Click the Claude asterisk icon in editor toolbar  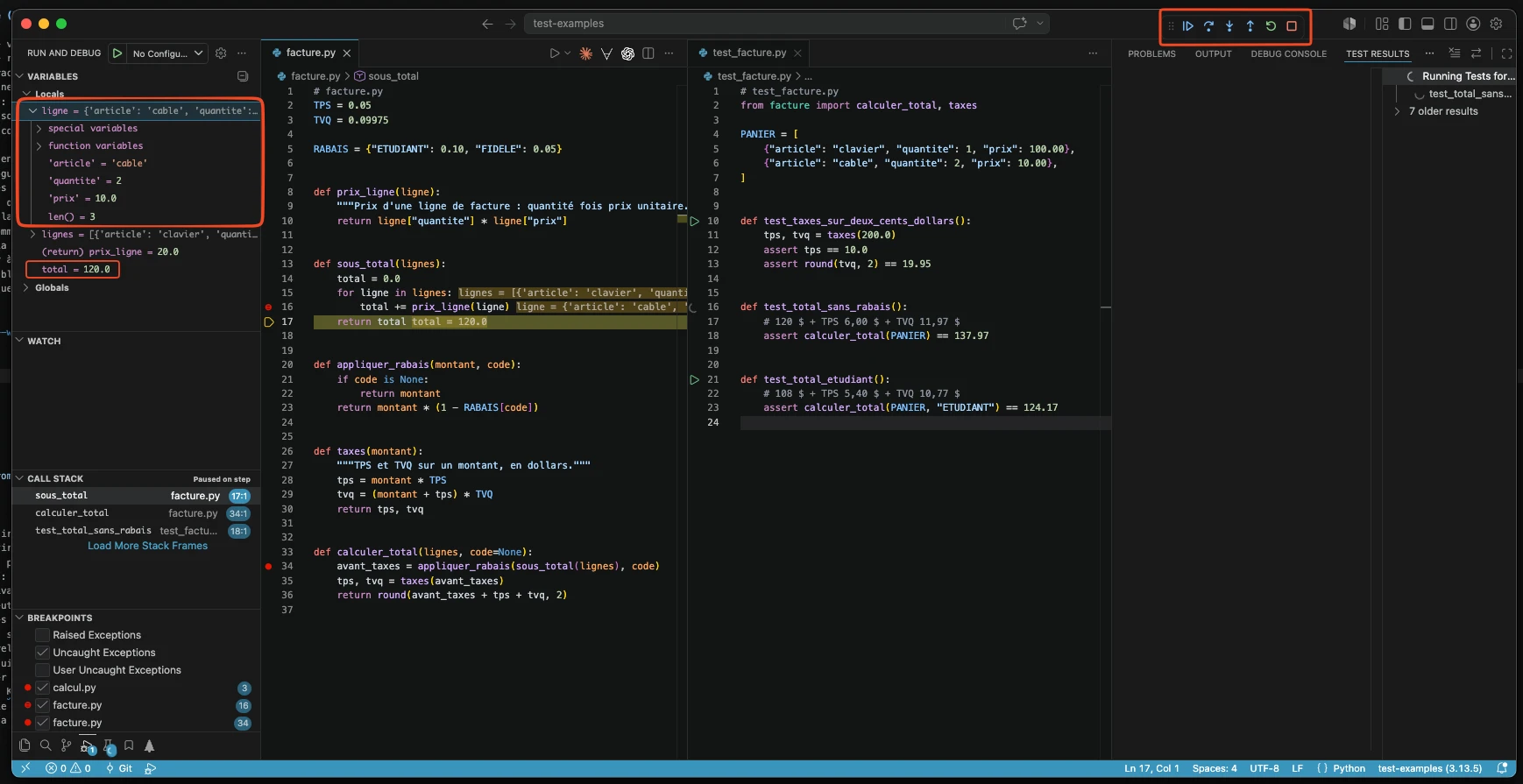click(x=585, y=53)
